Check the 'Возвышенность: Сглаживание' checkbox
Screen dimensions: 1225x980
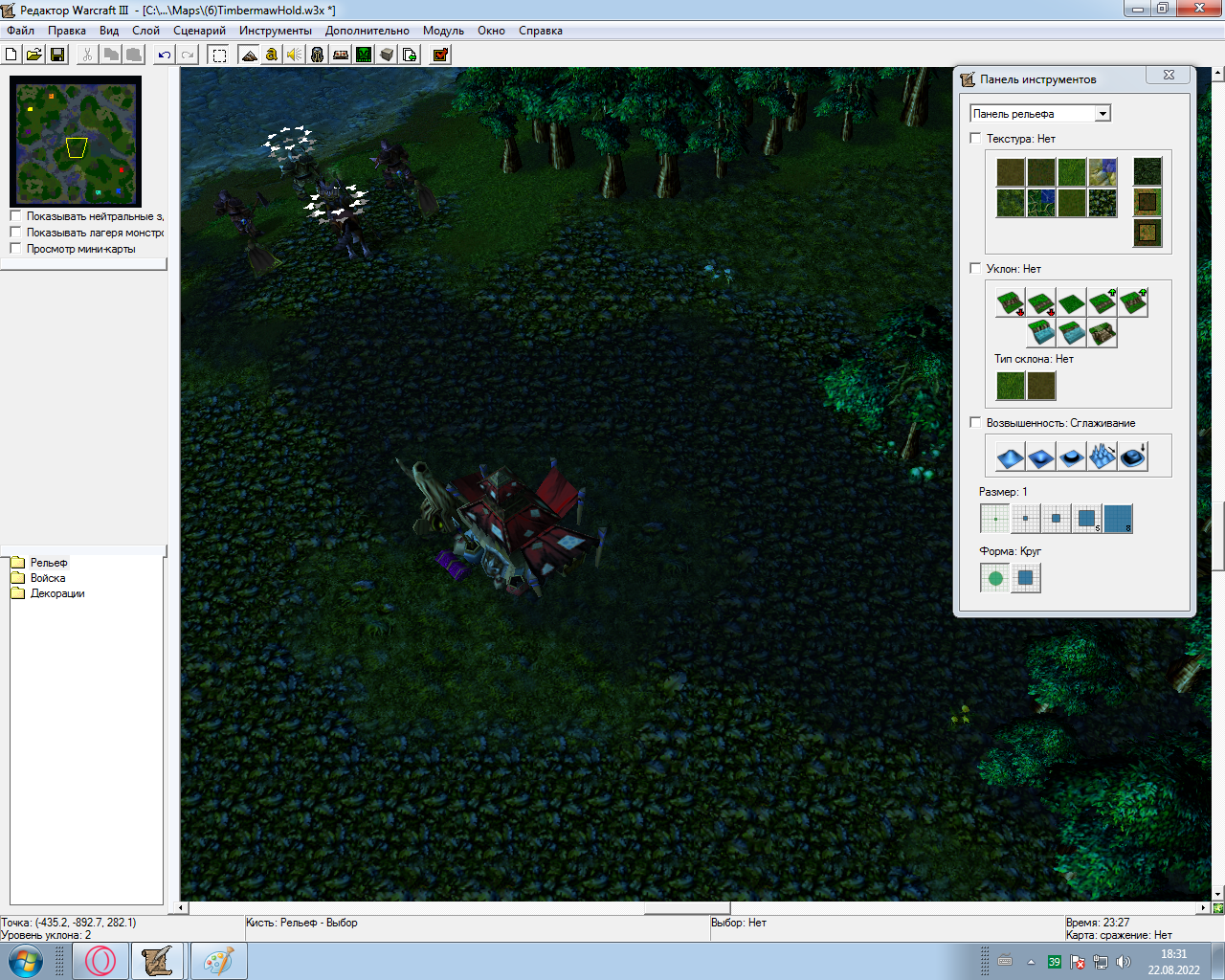tap(975, 423)
